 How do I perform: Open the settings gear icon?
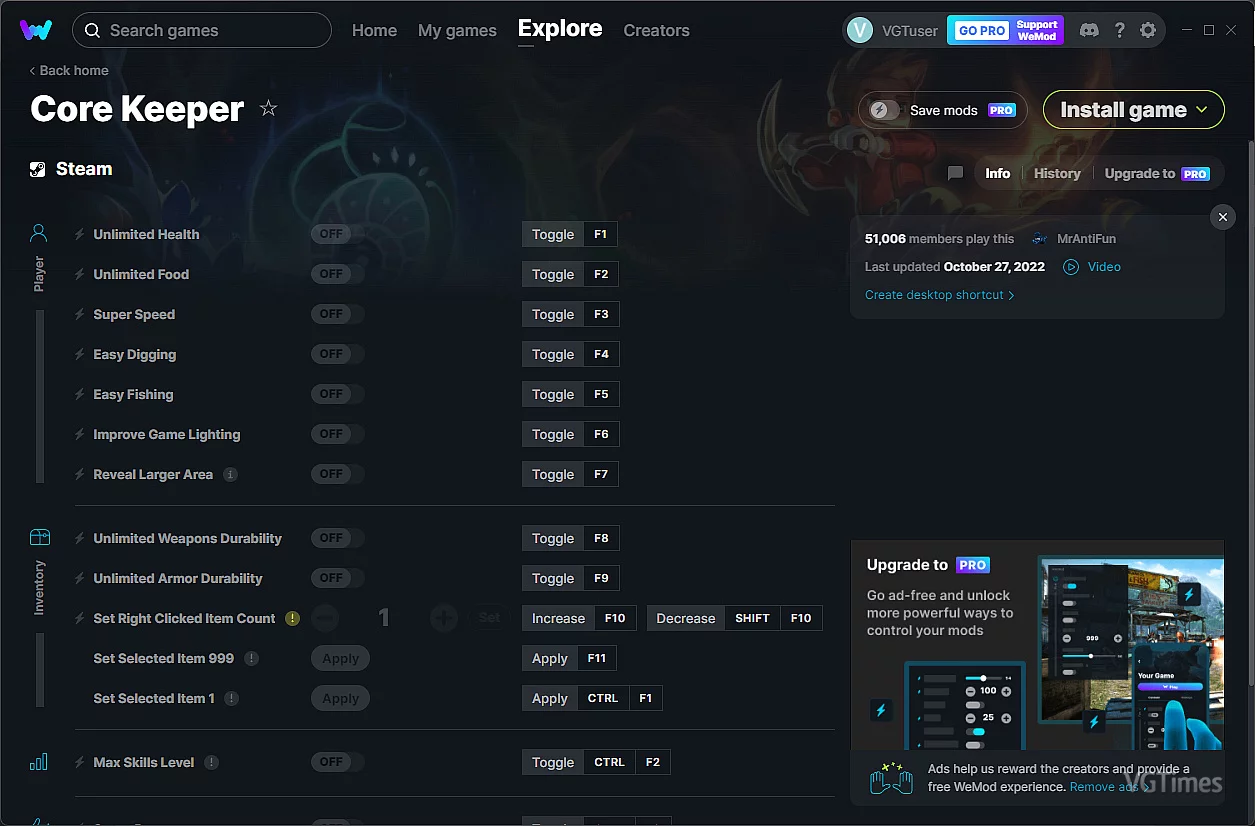point(1148,30)
